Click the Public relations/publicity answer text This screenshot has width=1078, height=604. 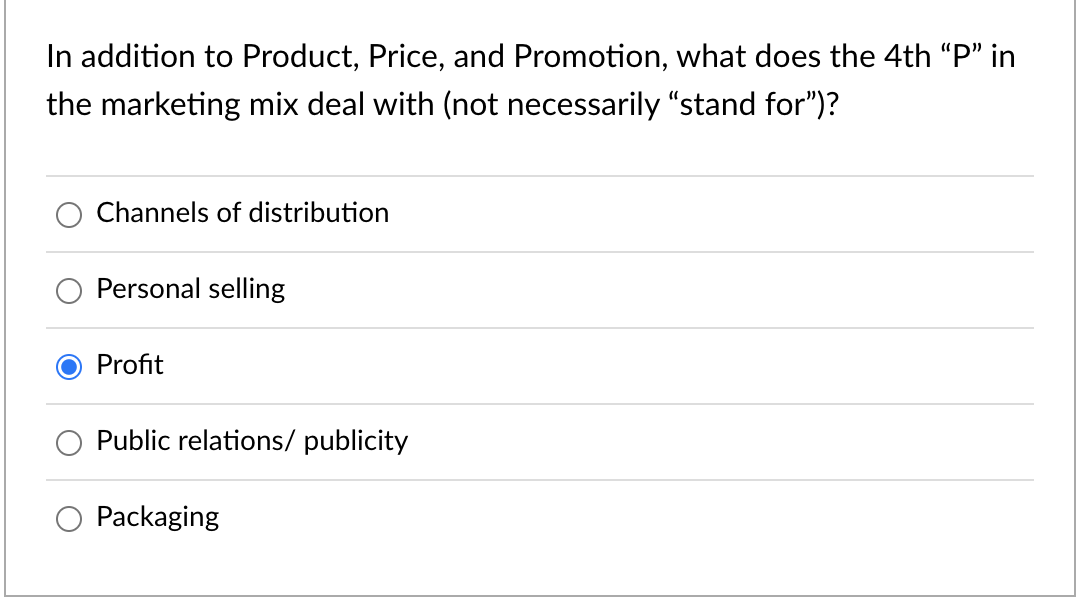251,441
